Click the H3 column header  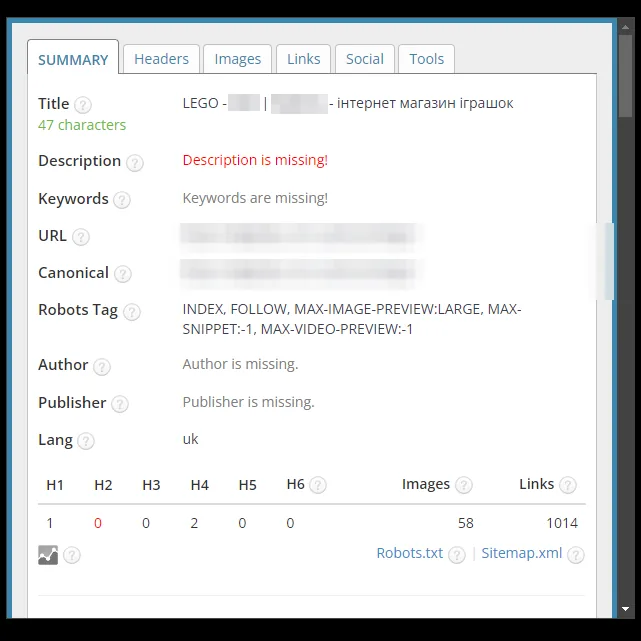pyautogui.click(x=151, y=485)
